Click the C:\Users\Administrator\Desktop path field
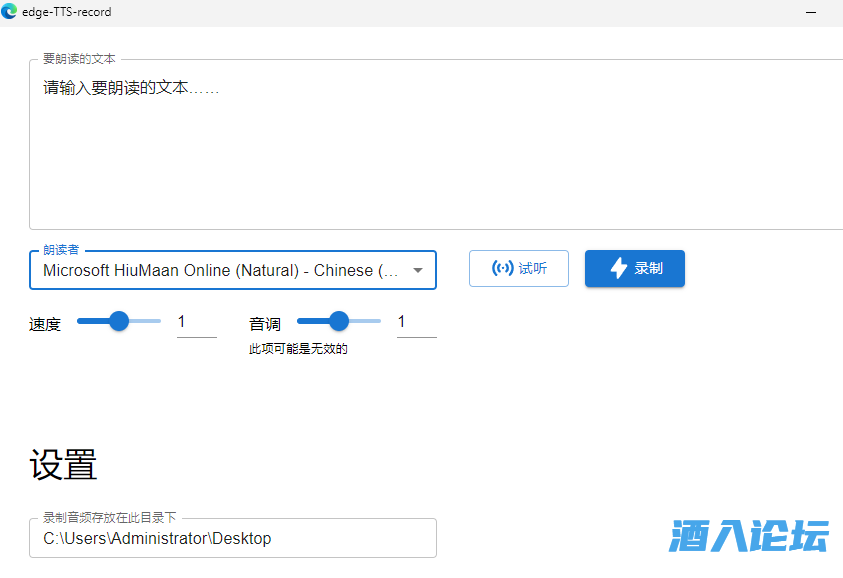This screenshot has width=843, height=578. pyautogui.click(x=232, y=538)
